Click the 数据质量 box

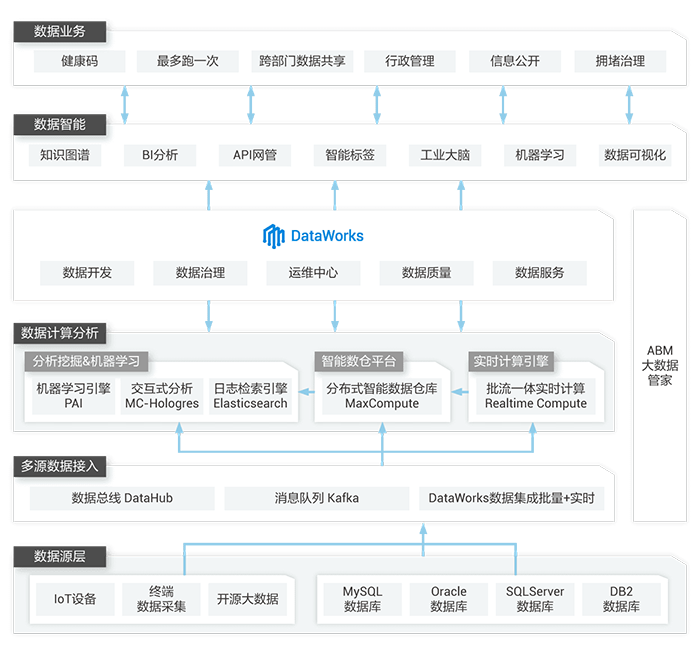426,273
